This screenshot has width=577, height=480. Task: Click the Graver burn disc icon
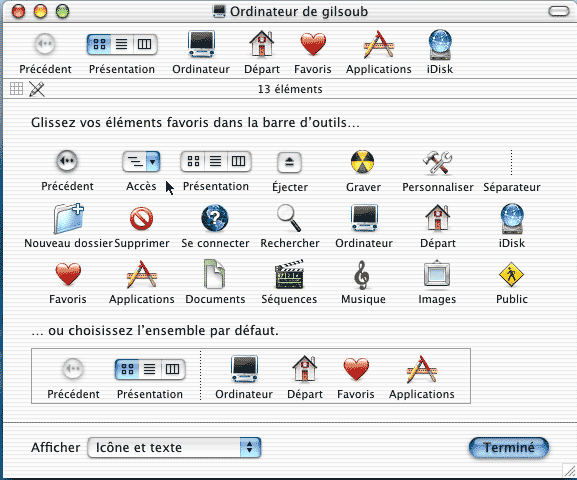coord(362,161)
